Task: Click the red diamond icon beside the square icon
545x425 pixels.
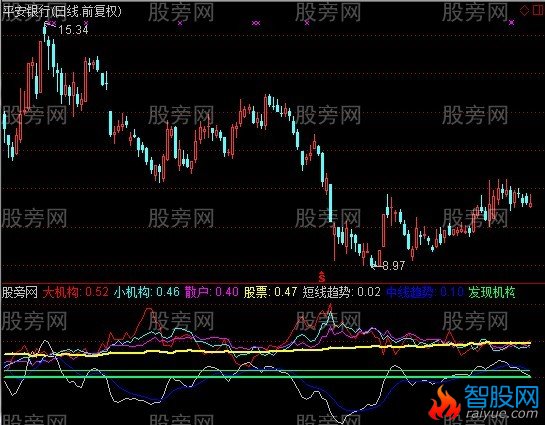Action: 524,10
